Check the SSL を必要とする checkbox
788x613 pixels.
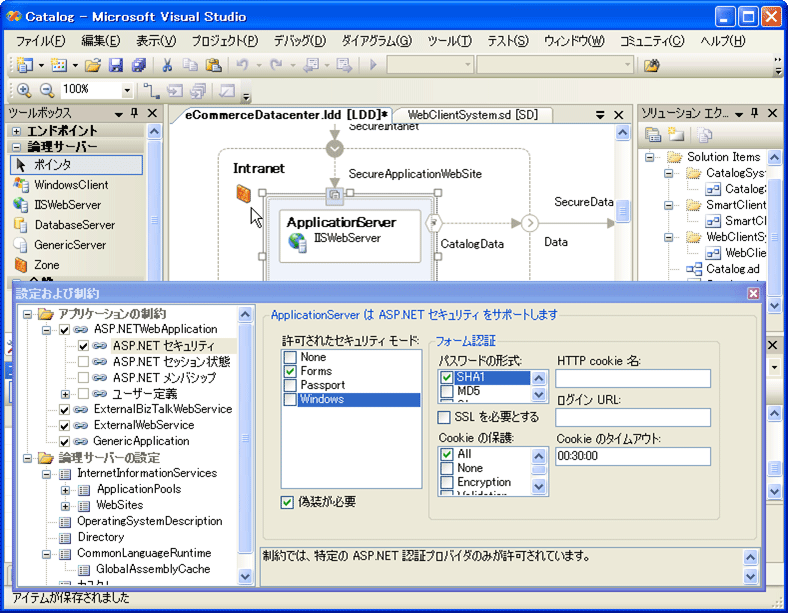444,418
